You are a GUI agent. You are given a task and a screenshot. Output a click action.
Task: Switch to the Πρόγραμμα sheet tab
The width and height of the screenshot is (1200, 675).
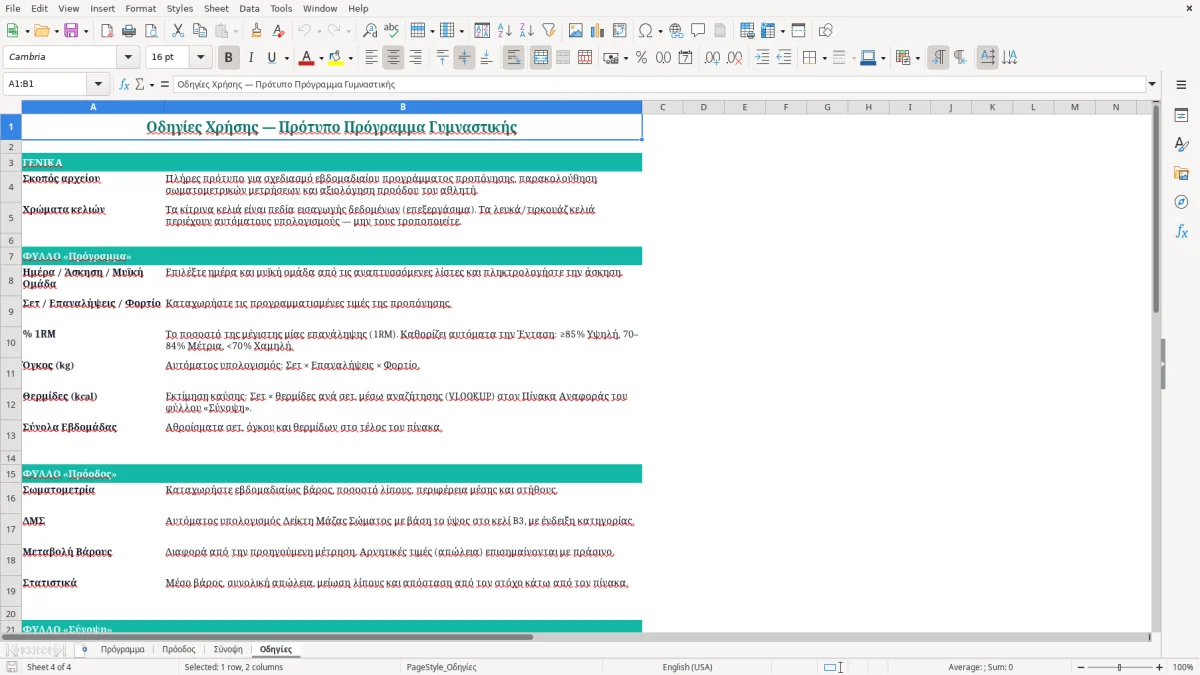click(122, 649)
